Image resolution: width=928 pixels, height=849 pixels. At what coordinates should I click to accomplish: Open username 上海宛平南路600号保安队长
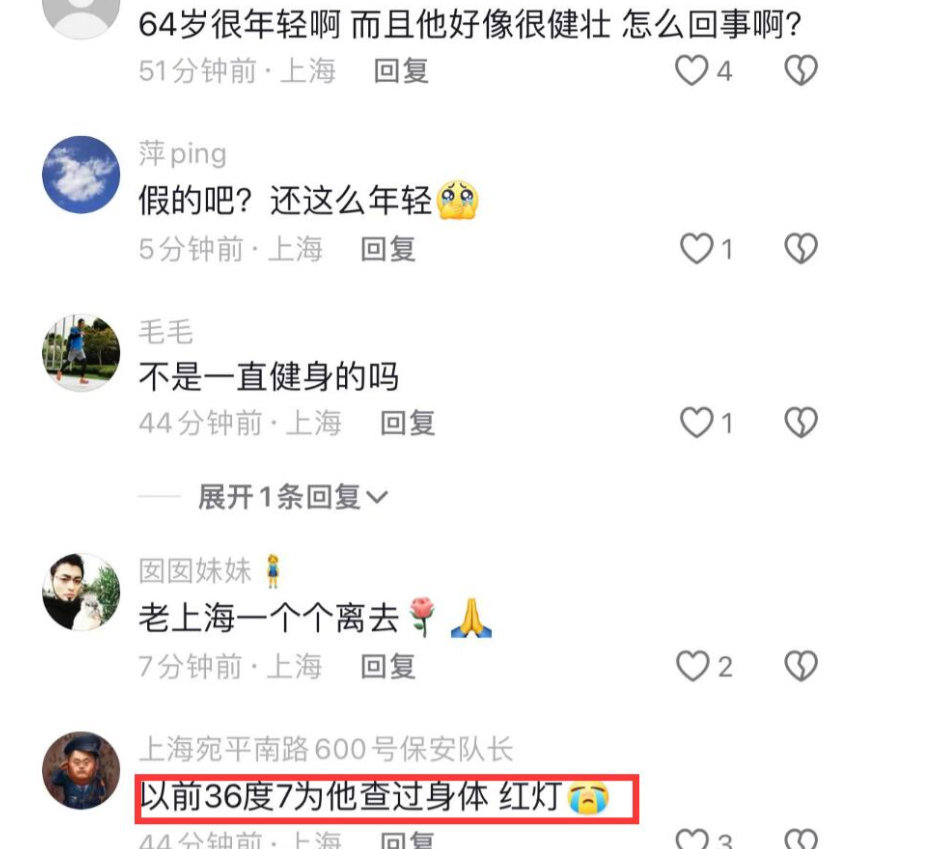click(326, 749)
